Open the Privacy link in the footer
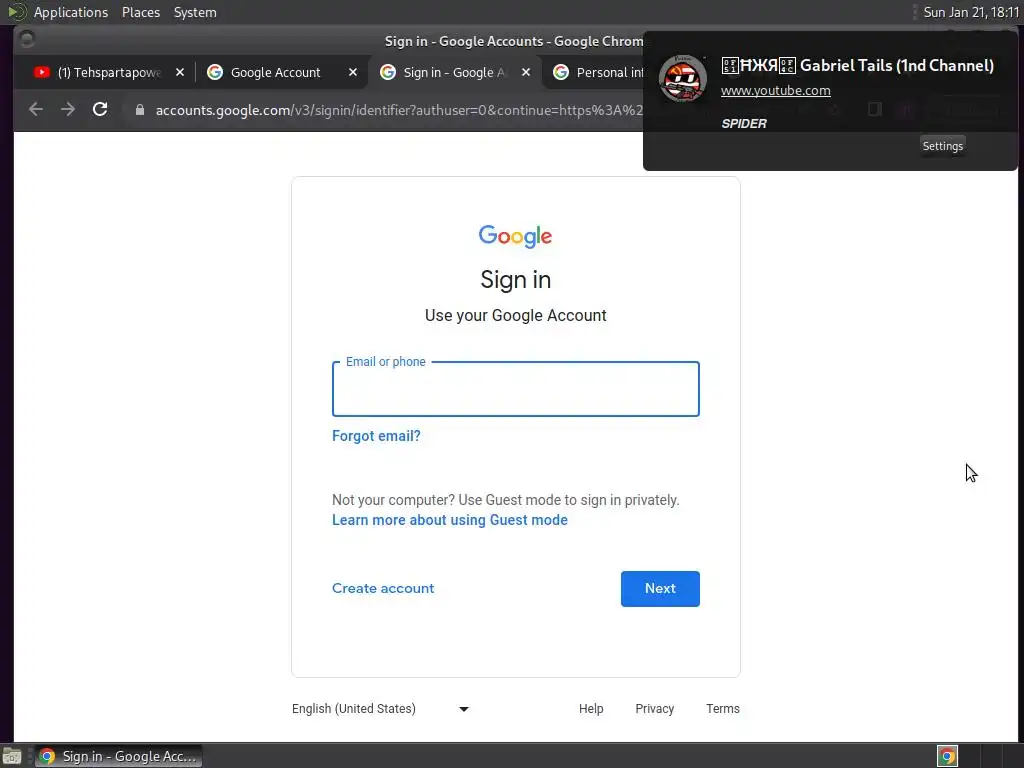1024x768 pixels. coord(654,709)
